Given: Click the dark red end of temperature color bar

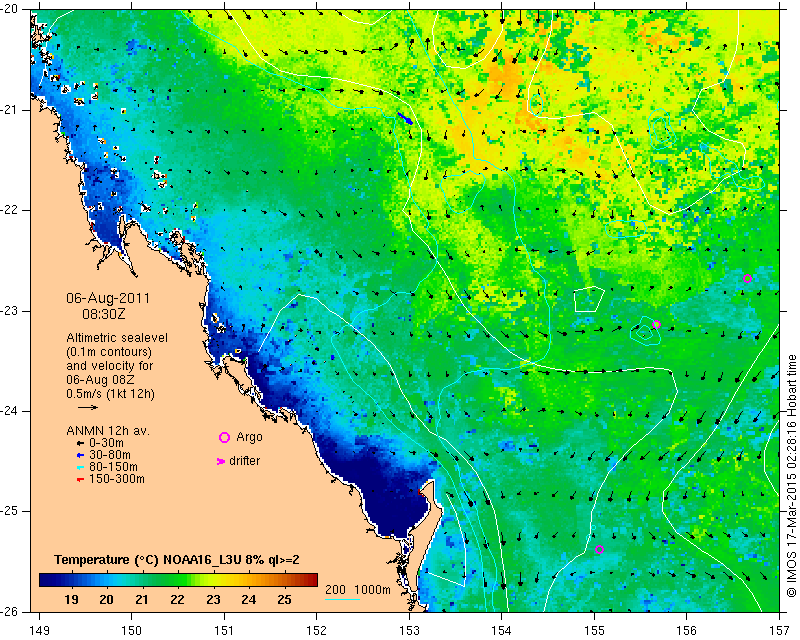Looking at the screenshot, I should pos(311,580).
